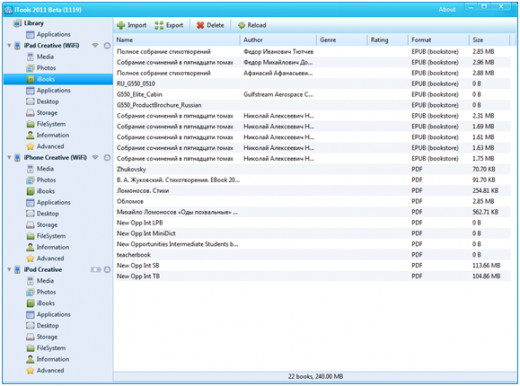Click the 22 books status bar text
Screen dimensions: 520x386
(315, 377)
